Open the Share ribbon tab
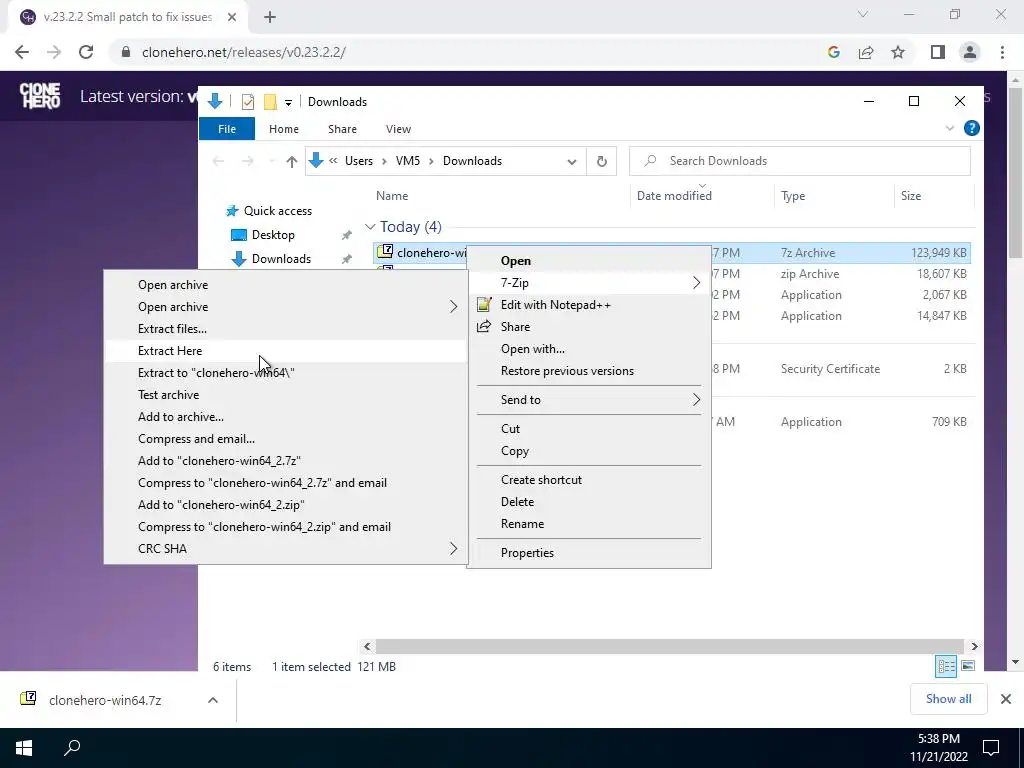This screenshot has height=768, width=1024. click(x=342, y=129)
